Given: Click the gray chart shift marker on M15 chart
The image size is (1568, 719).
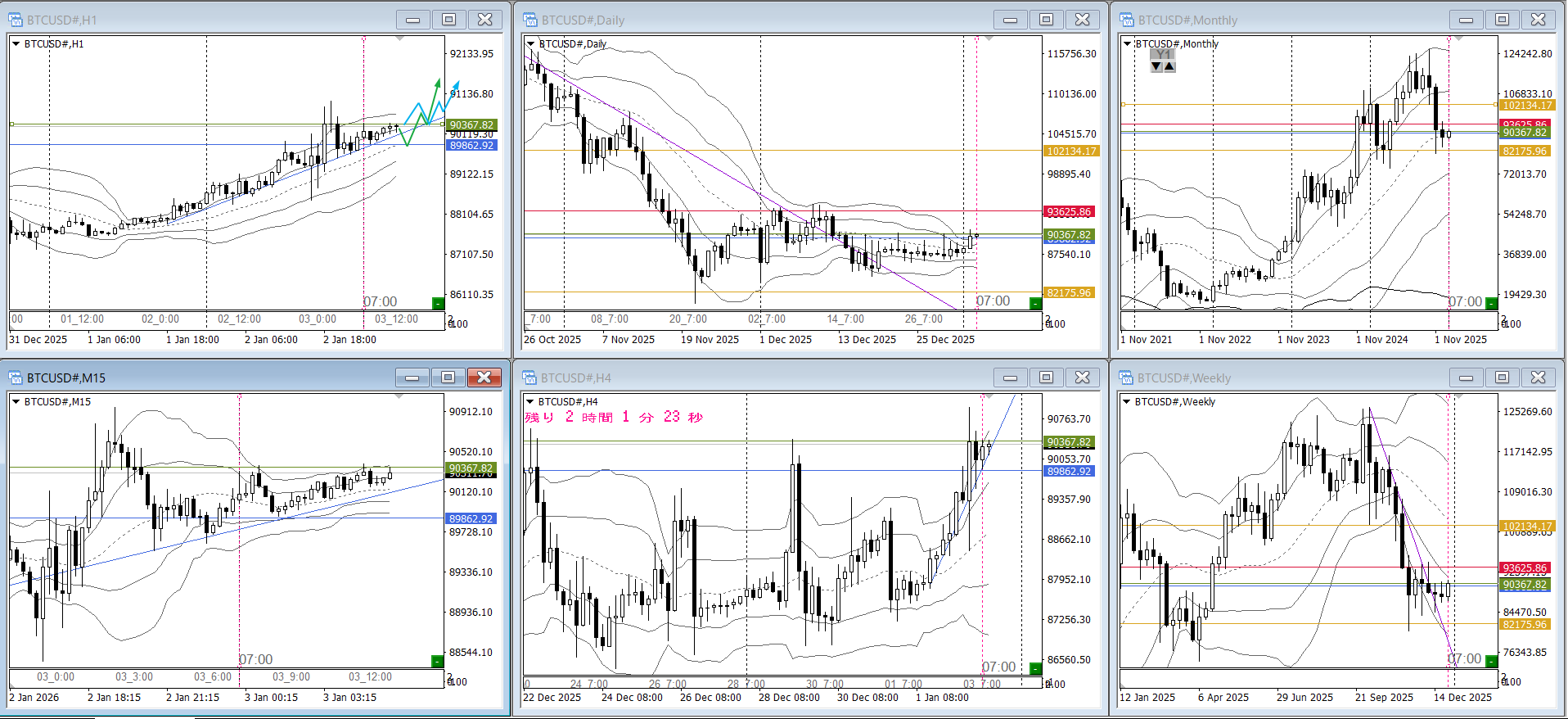Looking at the screenshot, I should click(399, 396).
